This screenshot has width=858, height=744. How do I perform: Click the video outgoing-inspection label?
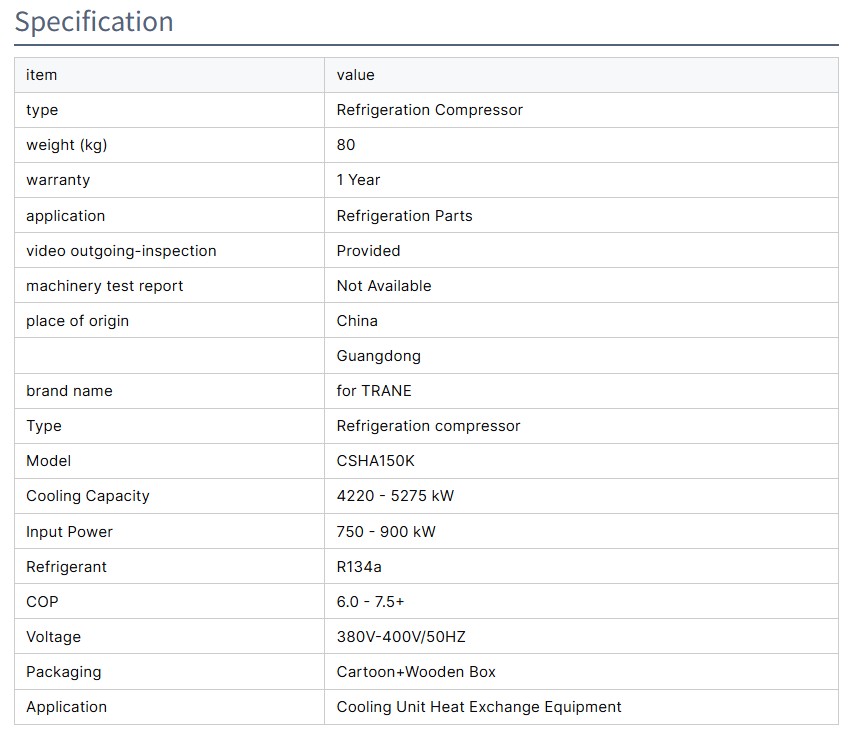coord(121,251)
